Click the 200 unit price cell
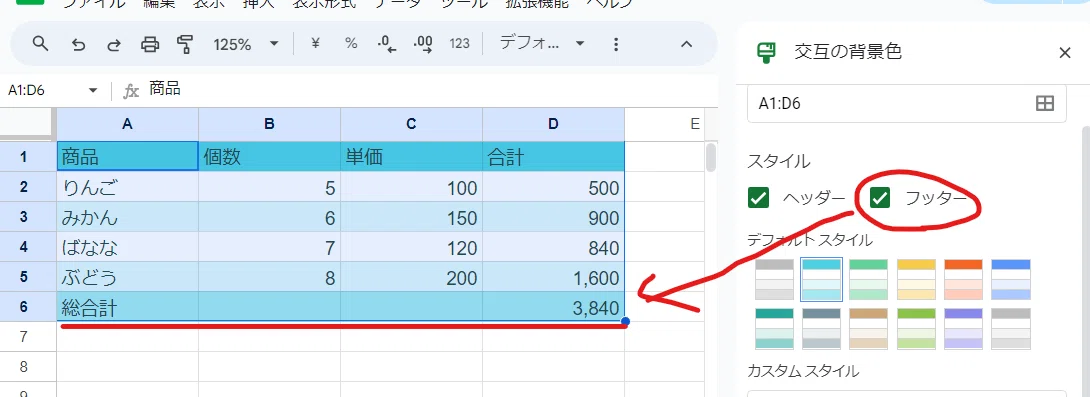 coord(412,277)
